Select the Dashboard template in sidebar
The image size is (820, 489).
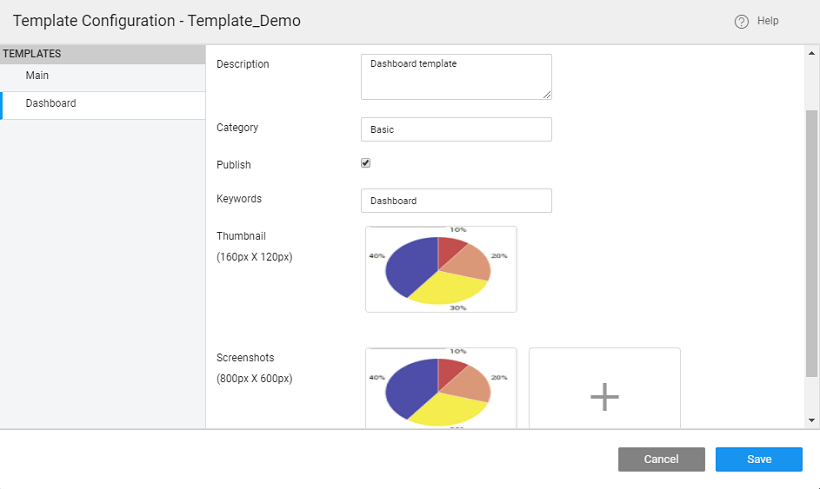(51, 104)
